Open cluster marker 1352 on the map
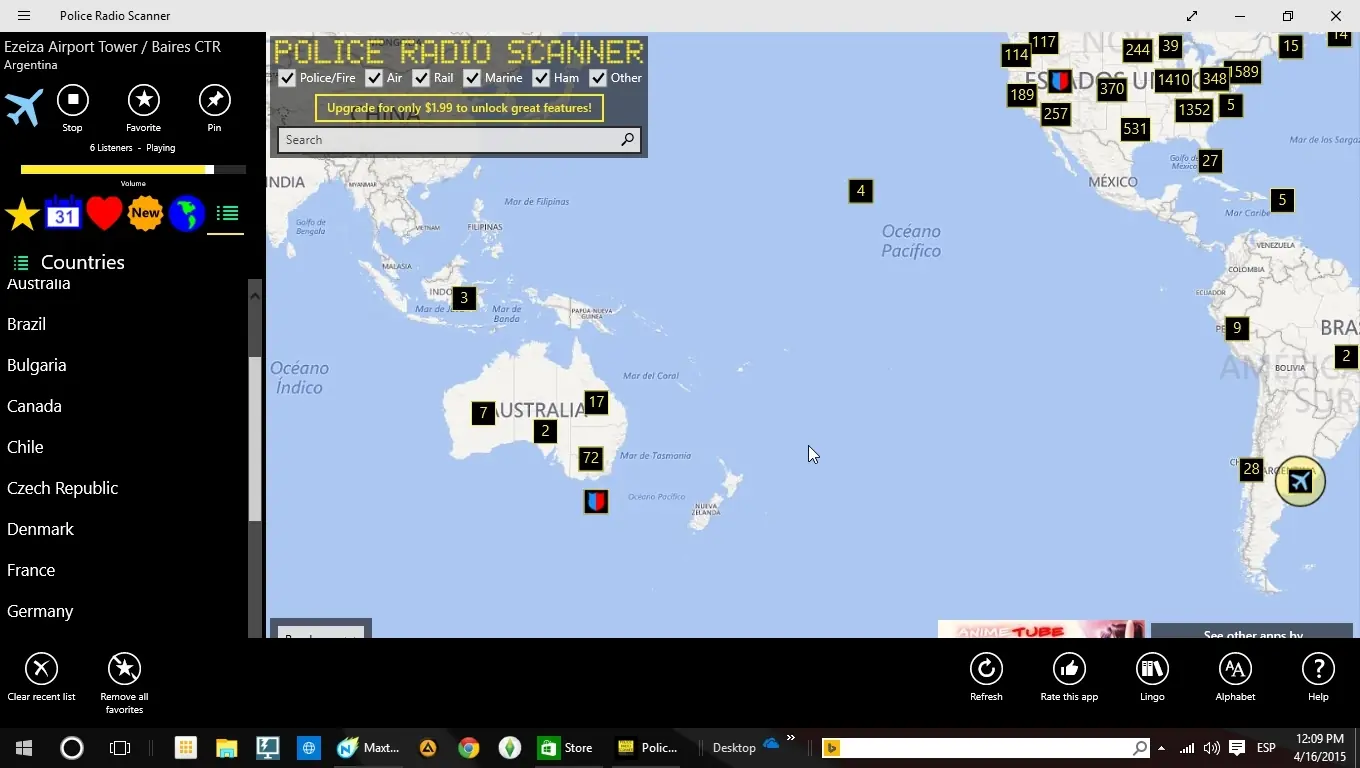 1194,110
